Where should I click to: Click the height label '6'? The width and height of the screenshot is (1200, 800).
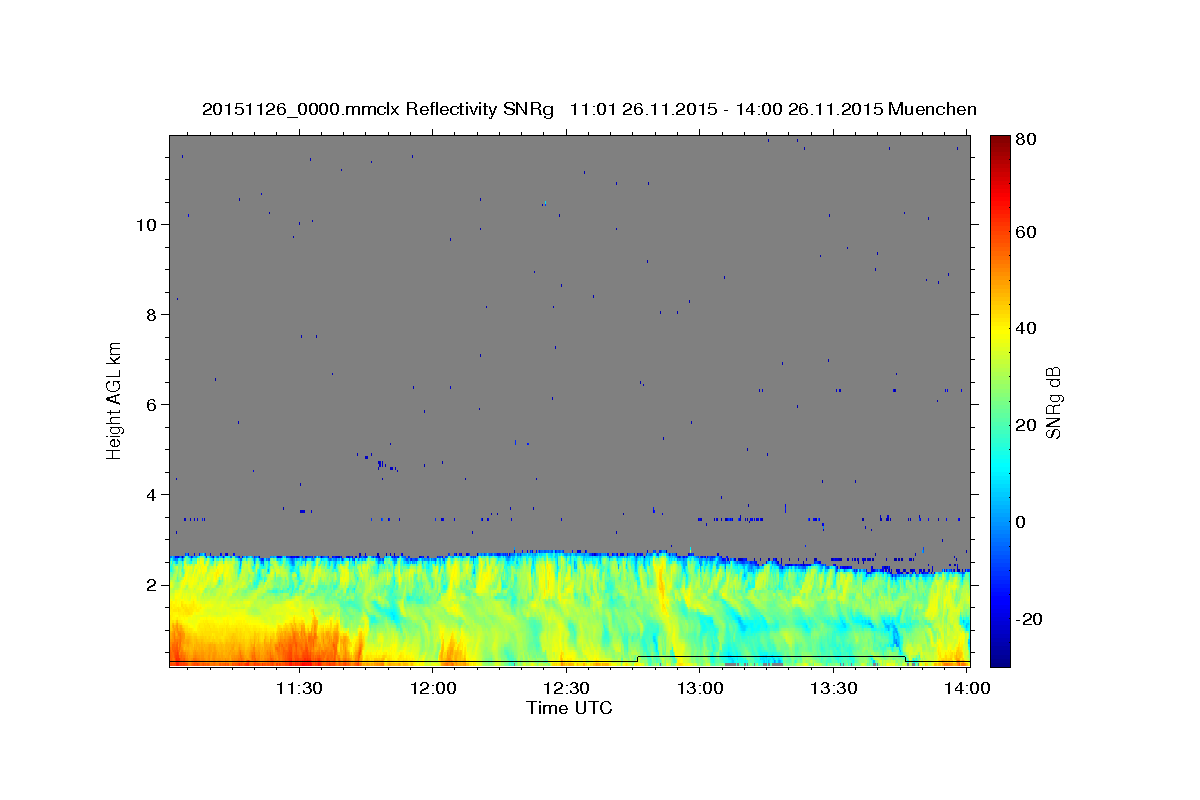coord(150,404)
